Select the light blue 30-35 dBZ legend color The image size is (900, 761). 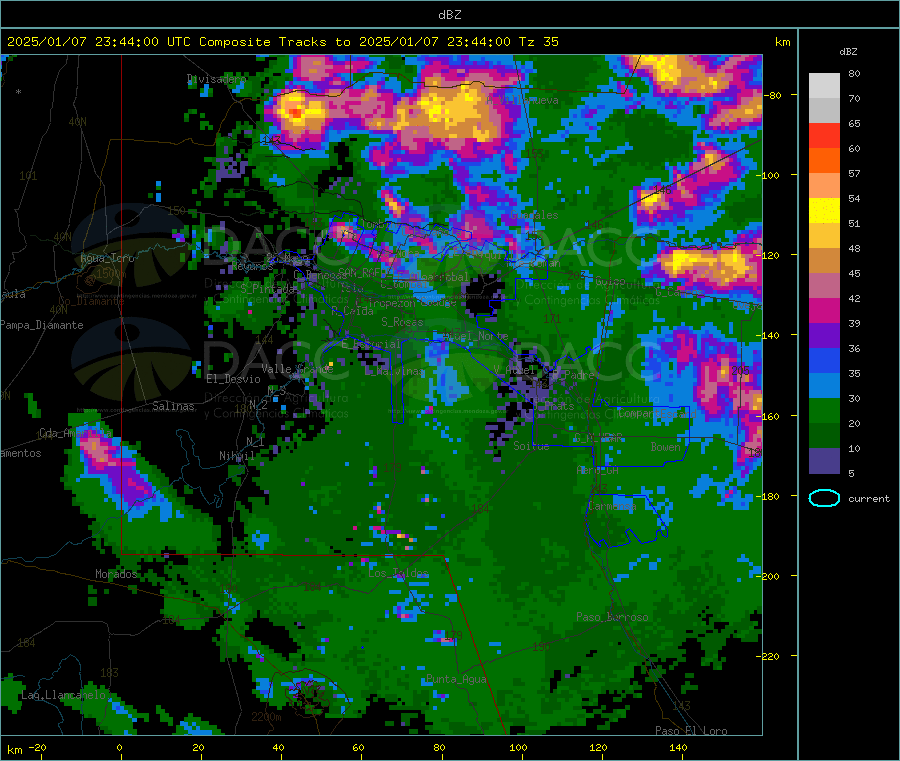coord(824,386)
